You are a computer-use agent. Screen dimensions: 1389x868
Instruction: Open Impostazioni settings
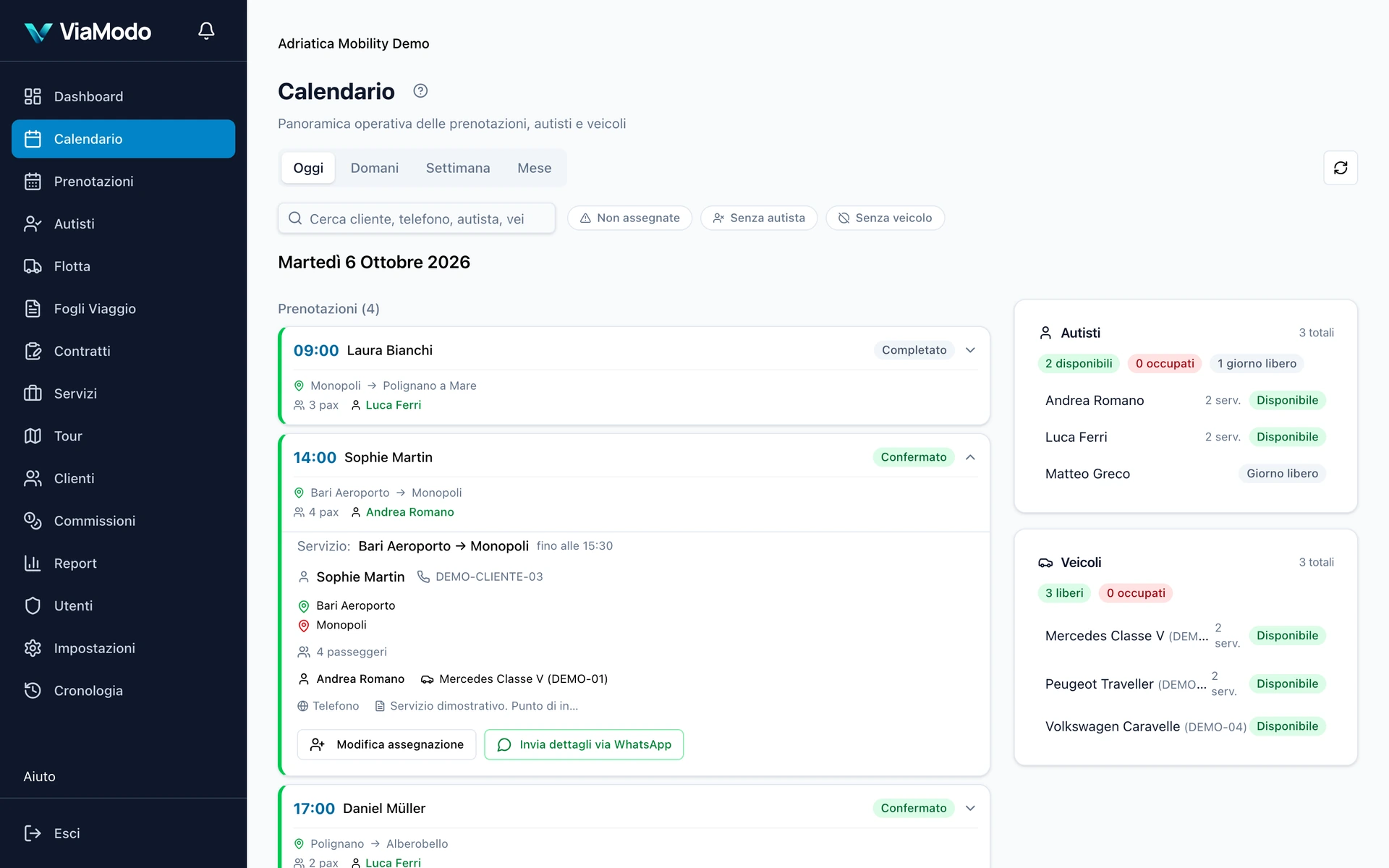coord(123,648)
